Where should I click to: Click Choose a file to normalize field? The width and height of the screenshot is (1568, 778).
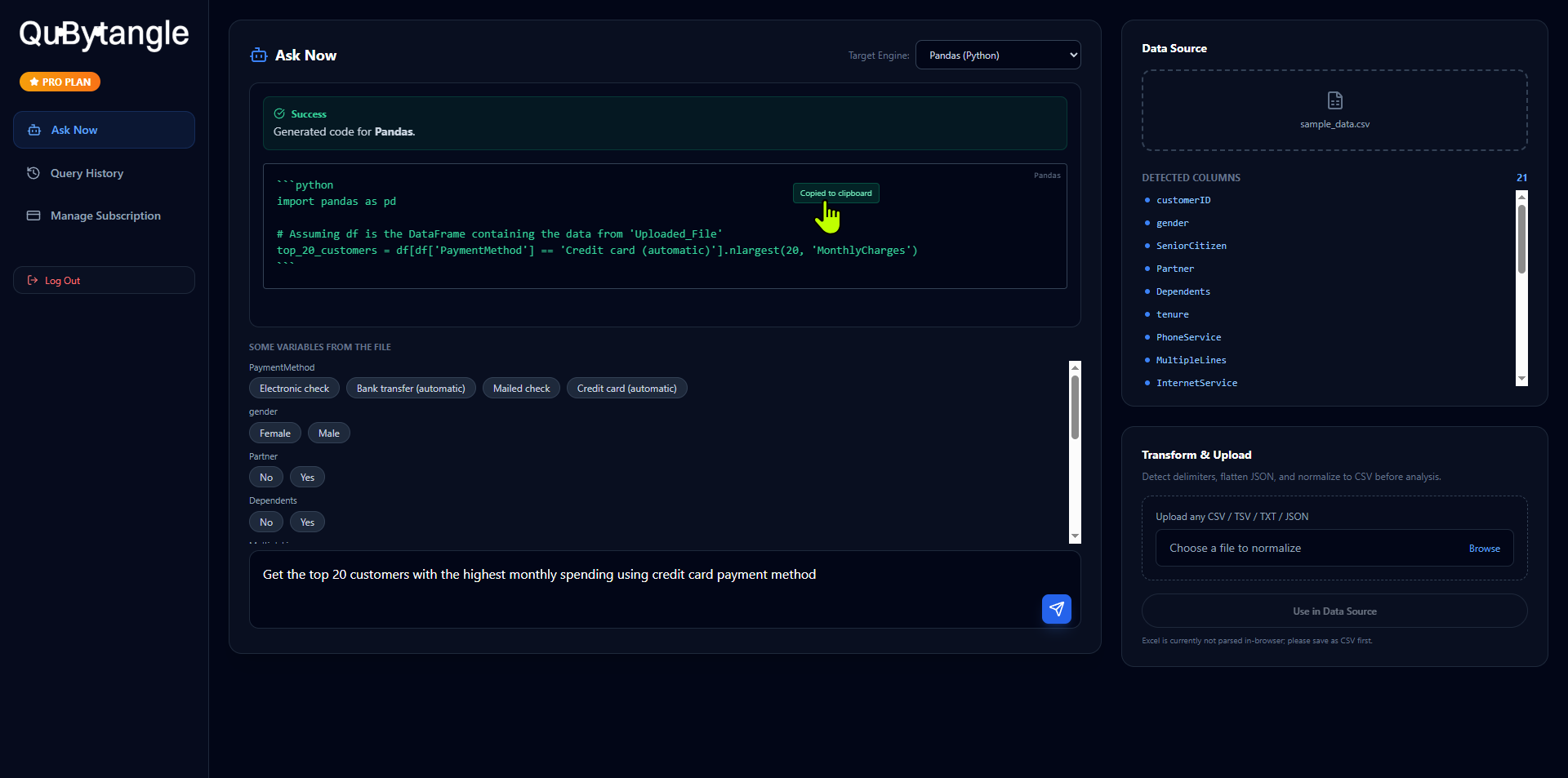pos(1334,548)
